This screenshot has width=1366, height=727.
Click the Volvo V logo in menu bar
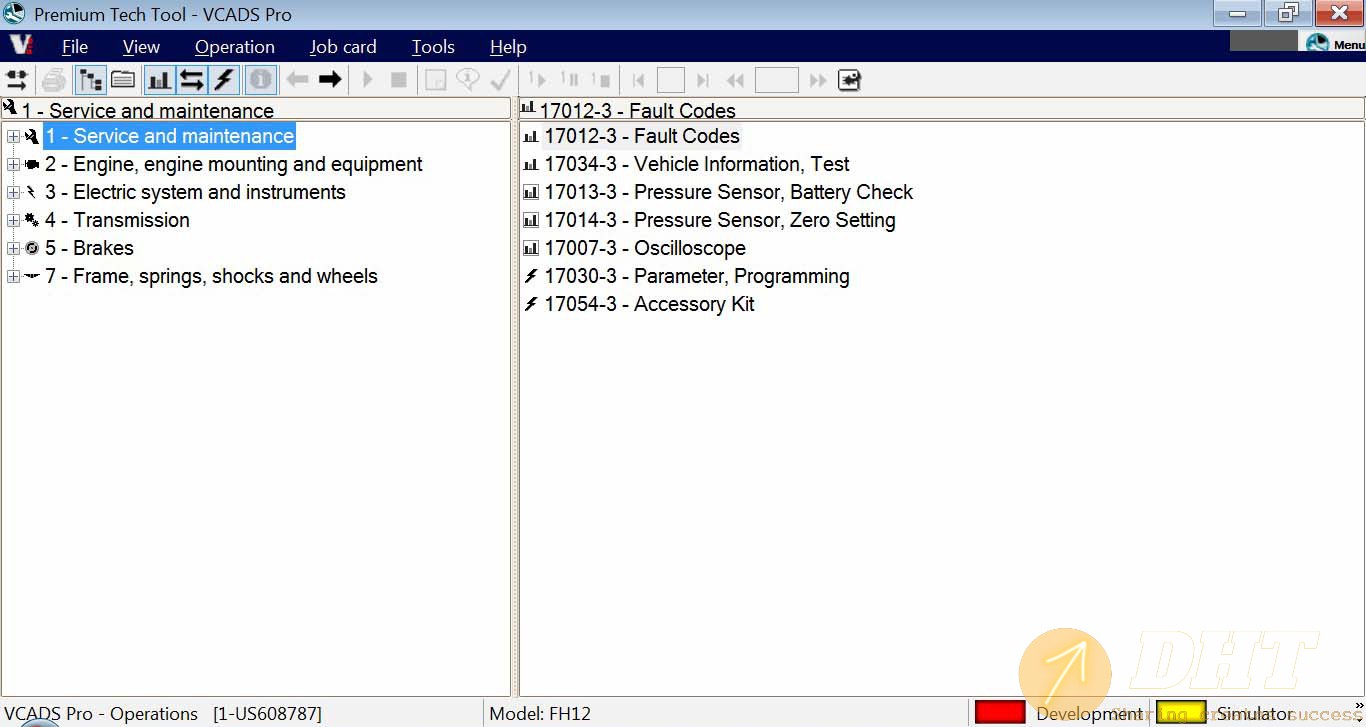click(21, 45)
